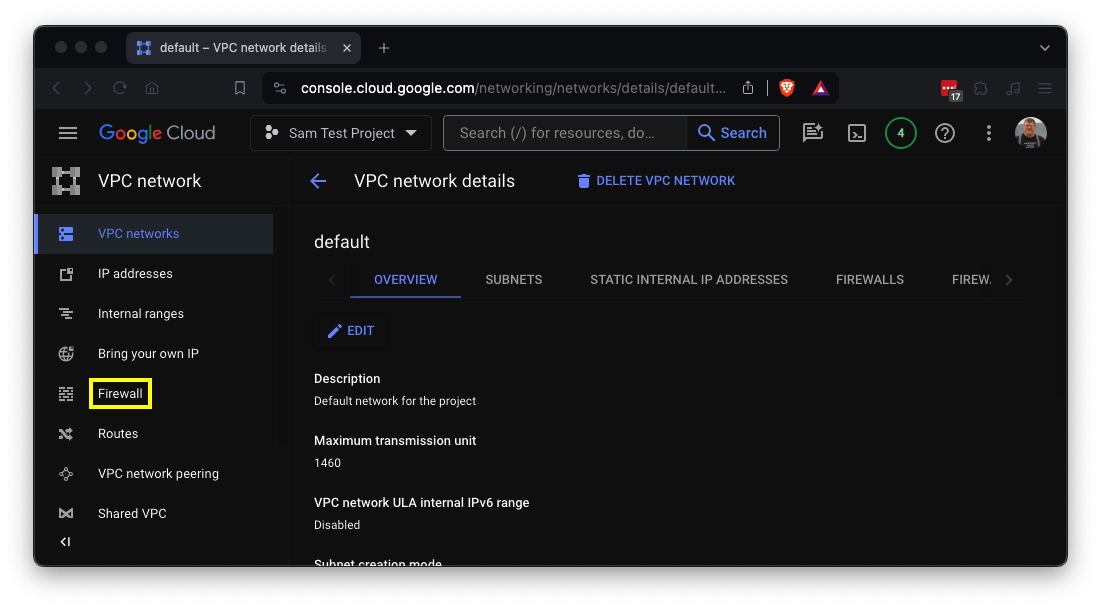Viewport: 1101px width, 608px height.
Task: Switch to the SUBNETS tab
Action: [x=513, y=280]
